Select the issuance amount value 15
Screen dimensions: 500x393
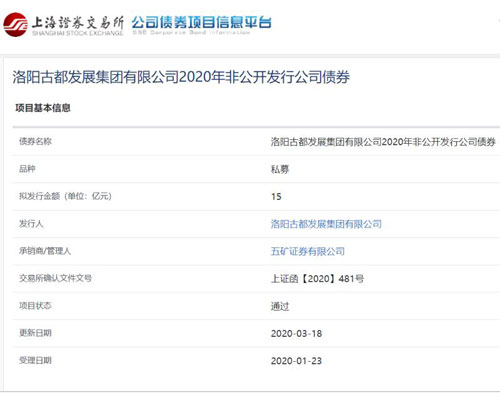276,197
